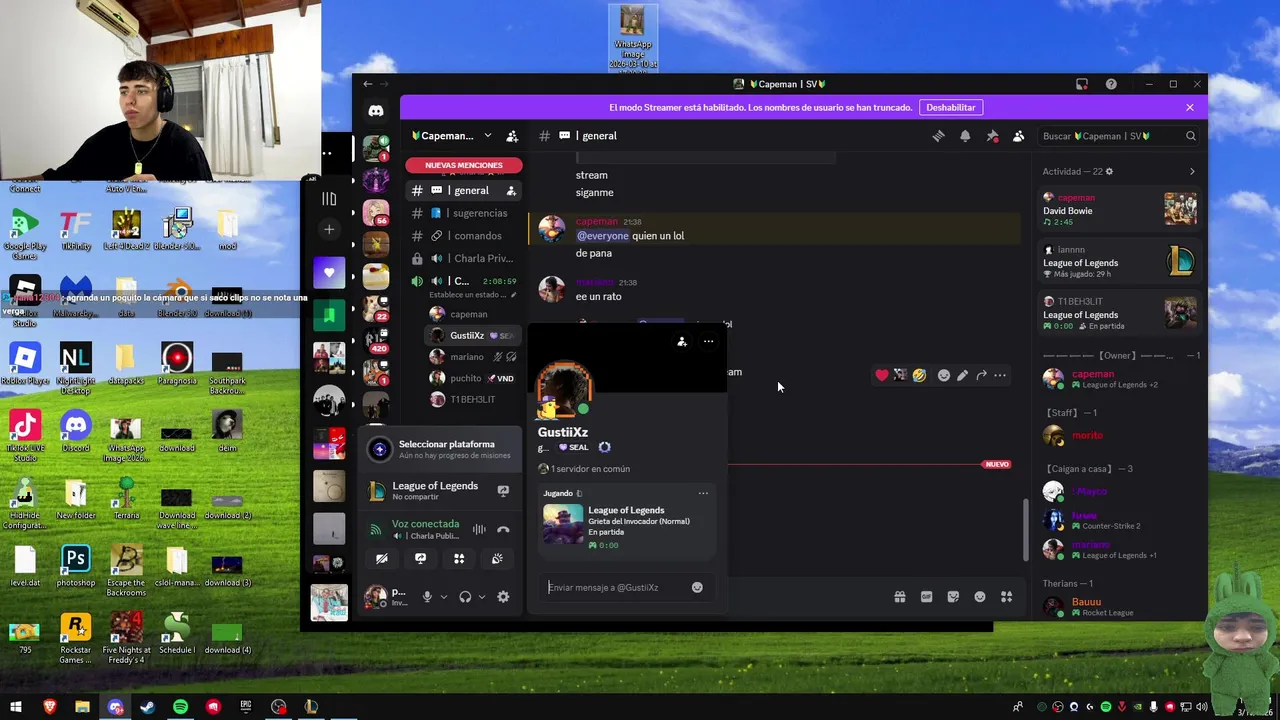Open GIF picker in chat bar
This screenshot has width=1280, height=720.
[x=926, y=597]
